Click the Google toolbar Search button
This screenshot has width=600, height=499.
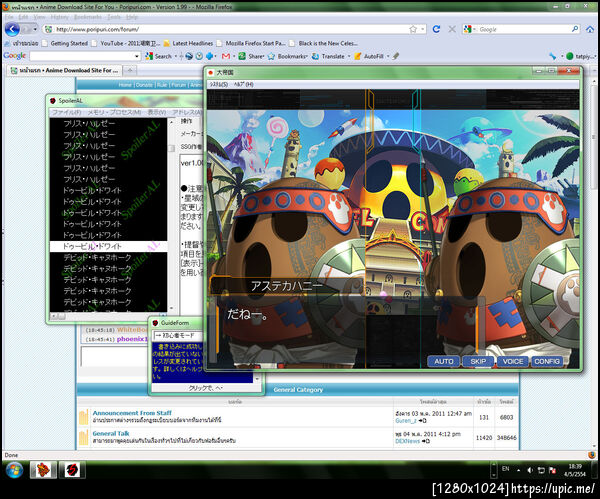[x=159, y=56]
